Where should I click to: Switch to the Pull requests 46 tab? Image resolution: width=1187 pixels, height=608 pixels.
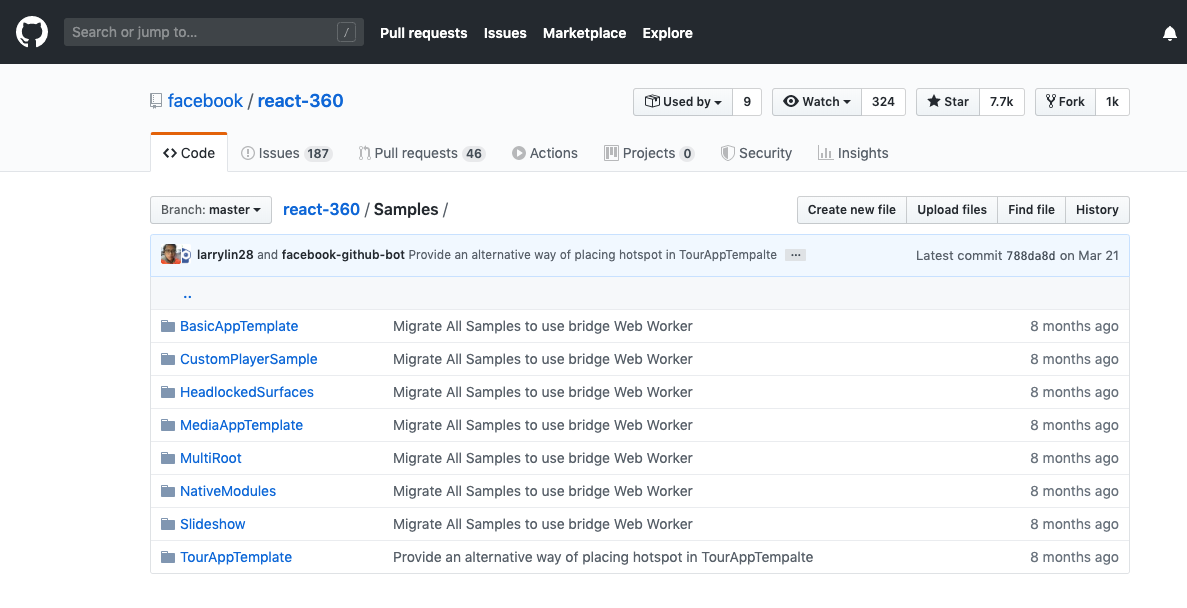(421, 153)
